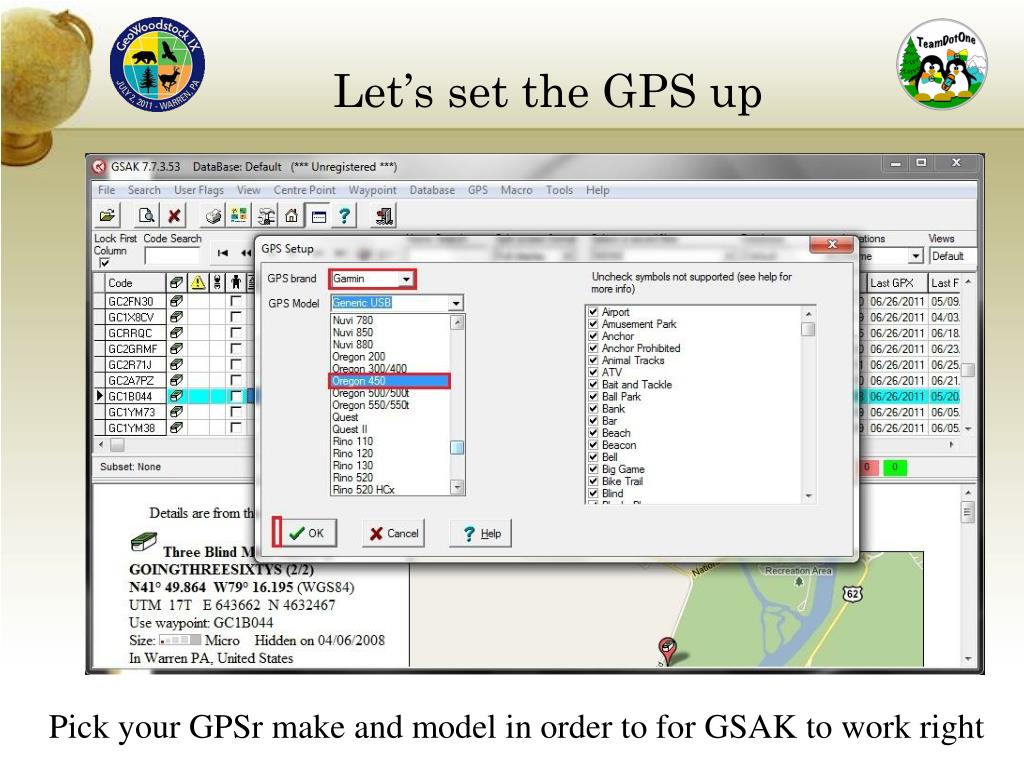Image resolution: width=1024 pixels, height=768 pixels.
Task: Select the GC1B044 code cell
Action: click(x=135, y=396)
